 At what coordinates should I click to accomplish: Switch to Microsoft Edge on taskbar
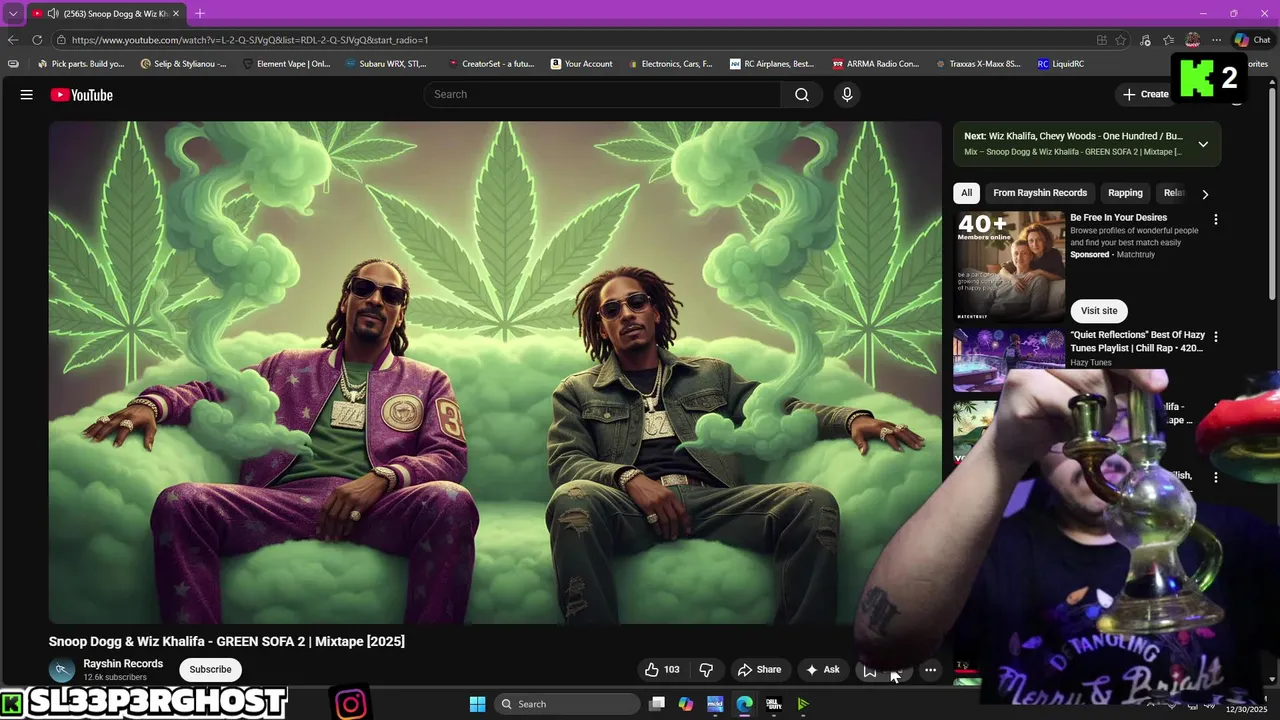click(x=744, y=704)
